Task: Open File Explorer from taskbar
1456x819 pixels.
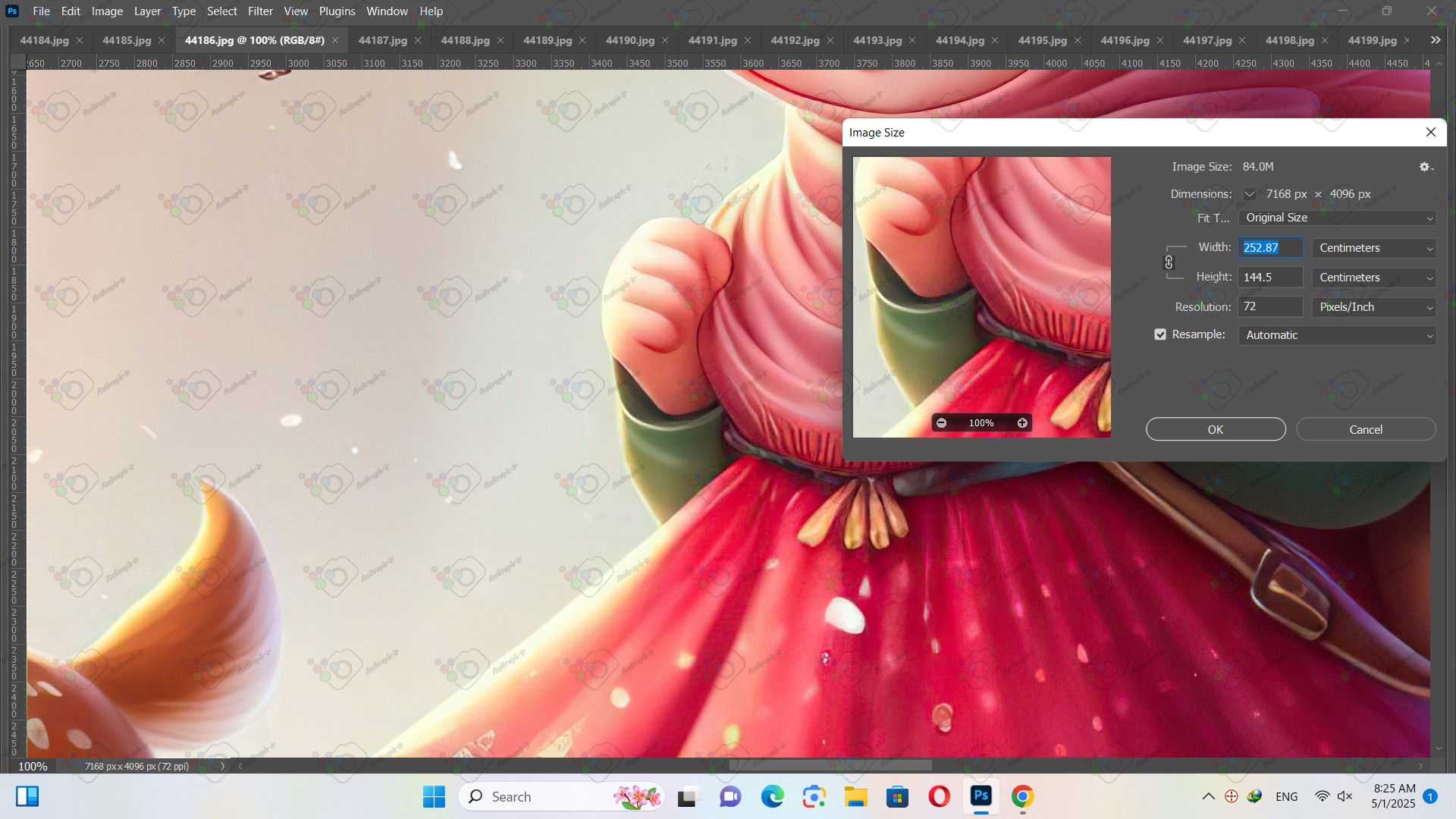Action: [x=855, y=796]
